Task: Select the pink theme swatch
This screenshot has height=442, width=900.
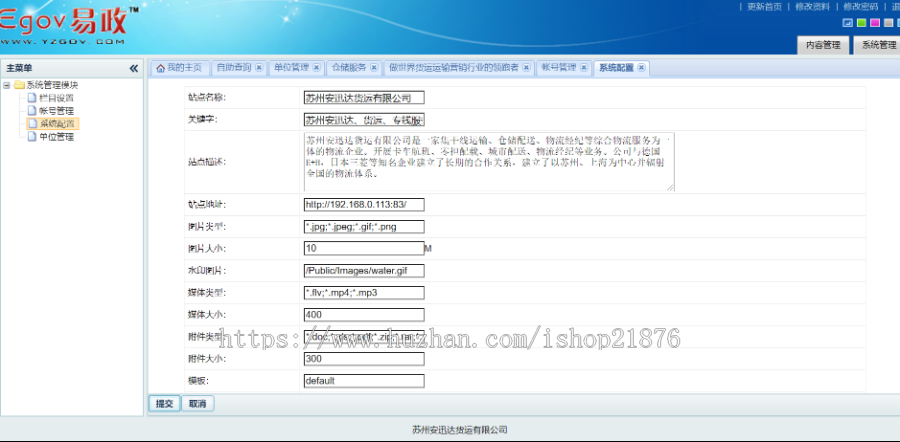Action: click(875, 23)
